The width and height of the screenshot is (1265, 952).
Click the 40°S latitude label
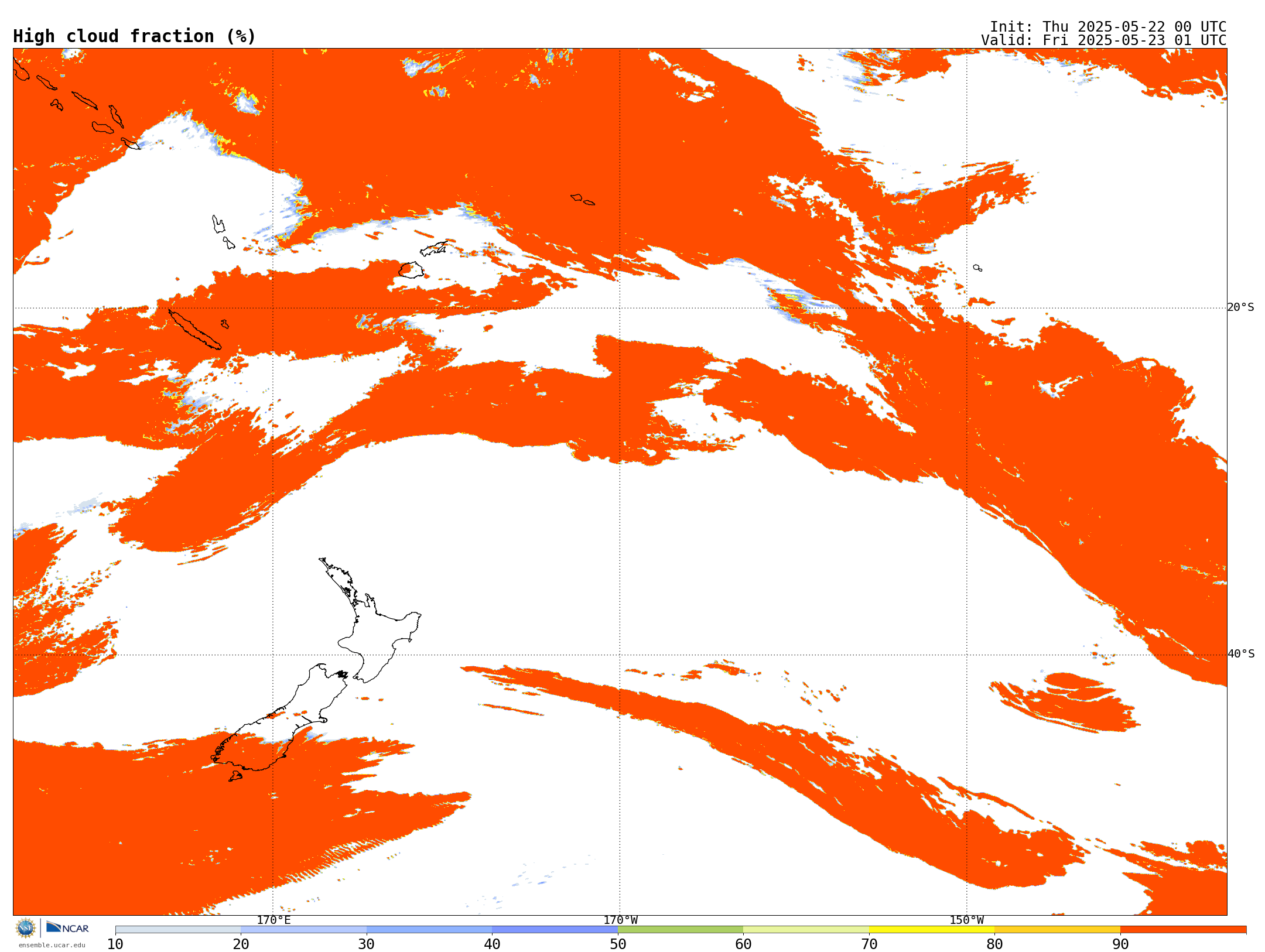pyautogui.click(x=1241, y=654)
